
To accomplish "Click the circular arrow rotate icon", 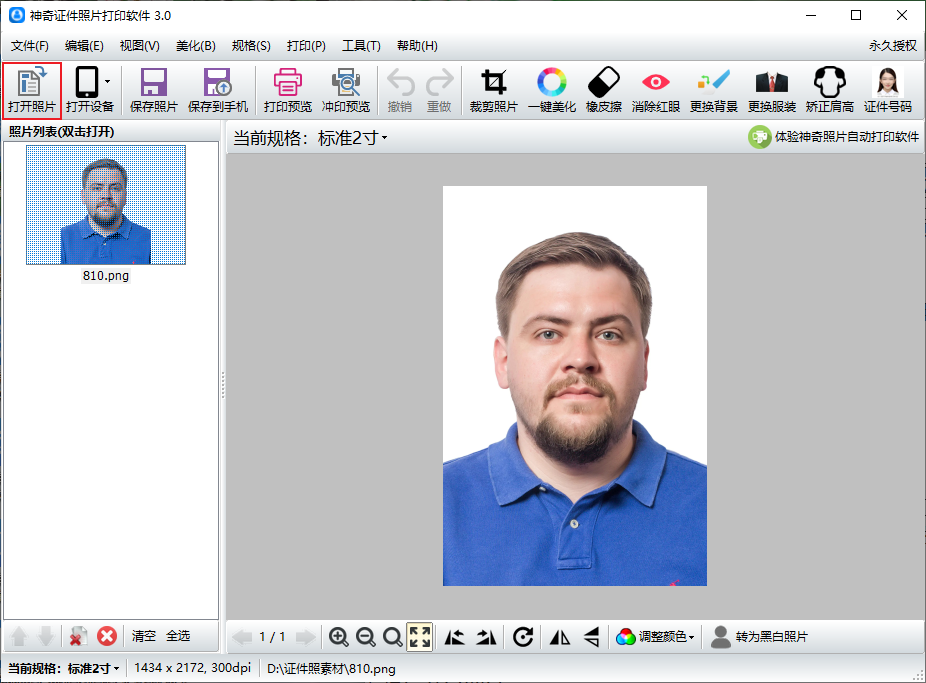I will pos(523,637).
